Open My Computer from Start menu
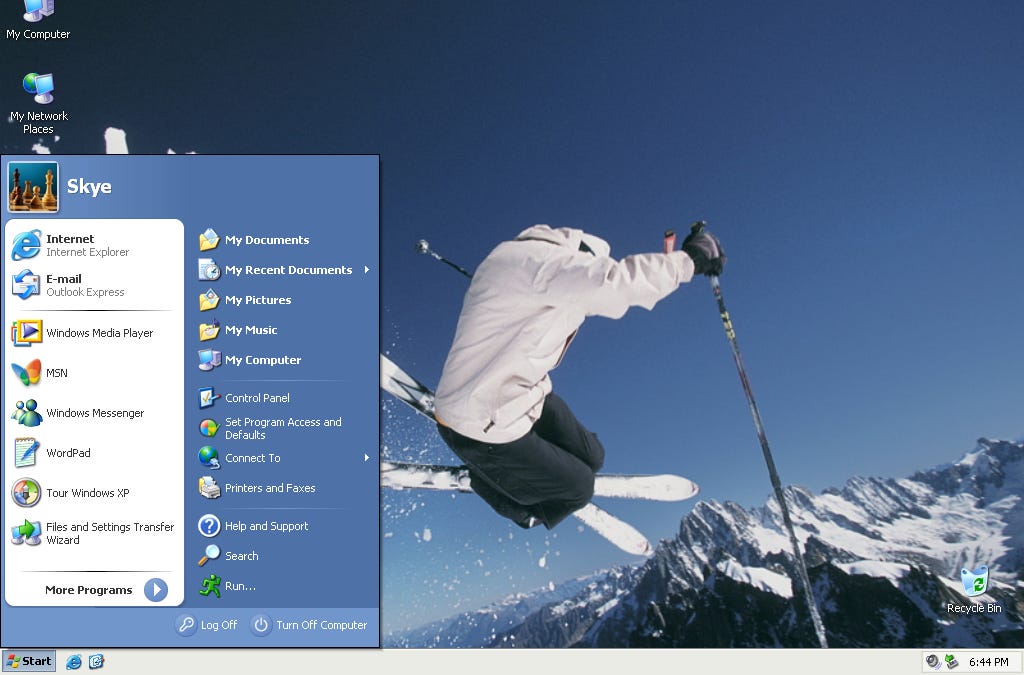The height and width of the screenshot is (675, 1024). click(283, 360)
